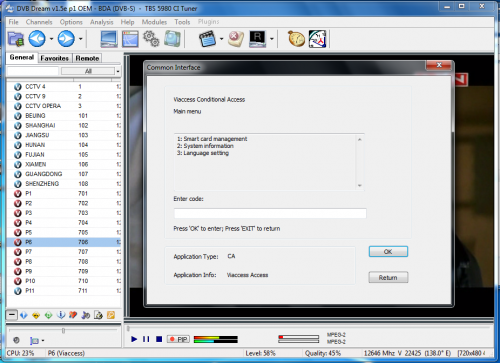500x363 pixels.
Task: Select the CCTV OPERA channel
Action: 64,106
